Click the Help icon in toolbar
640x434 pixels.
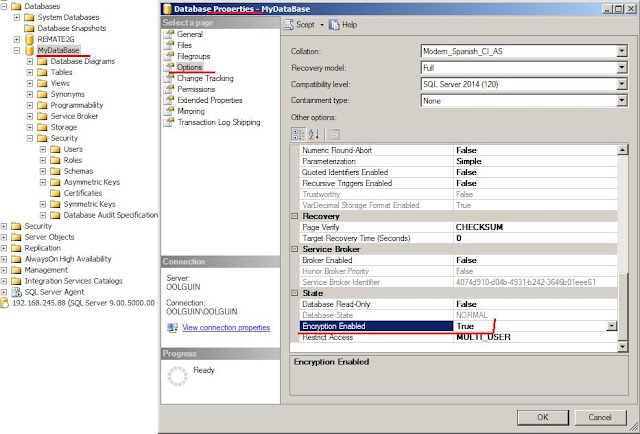[x=334, y=25]
